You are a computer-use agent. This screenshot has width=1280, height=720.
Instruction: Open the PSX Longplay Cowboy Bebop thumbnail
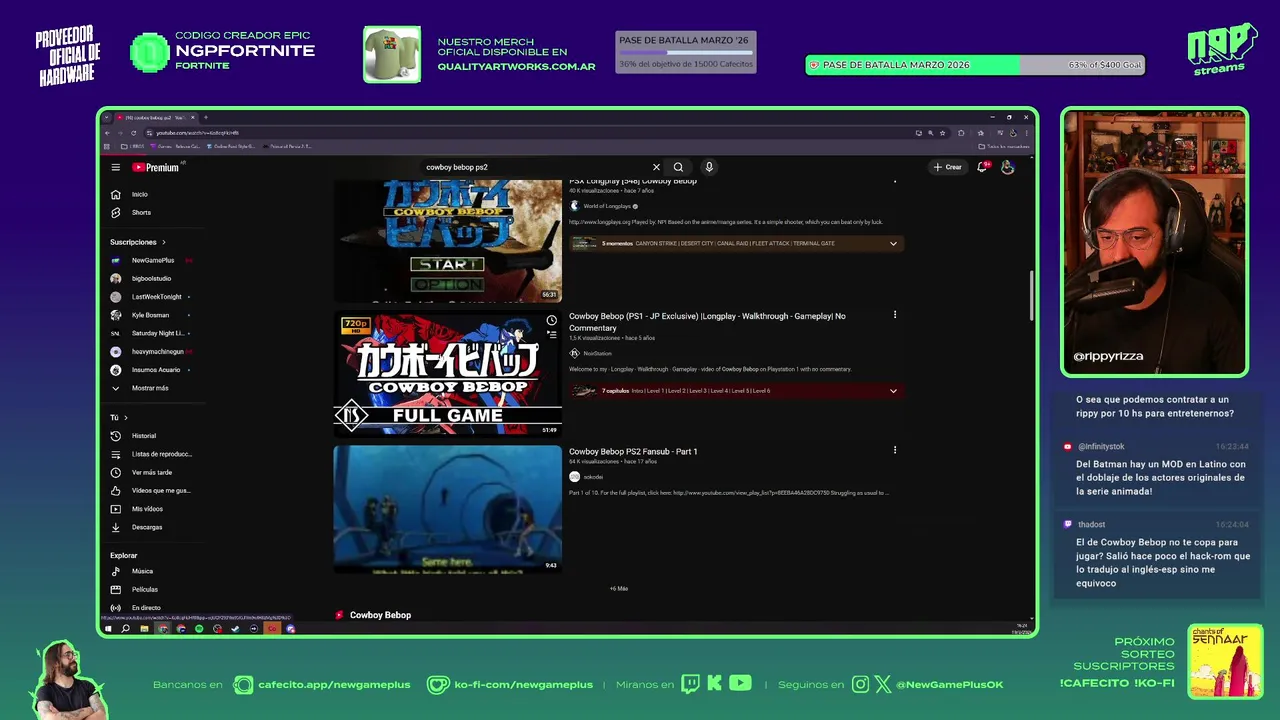point(448,241)
